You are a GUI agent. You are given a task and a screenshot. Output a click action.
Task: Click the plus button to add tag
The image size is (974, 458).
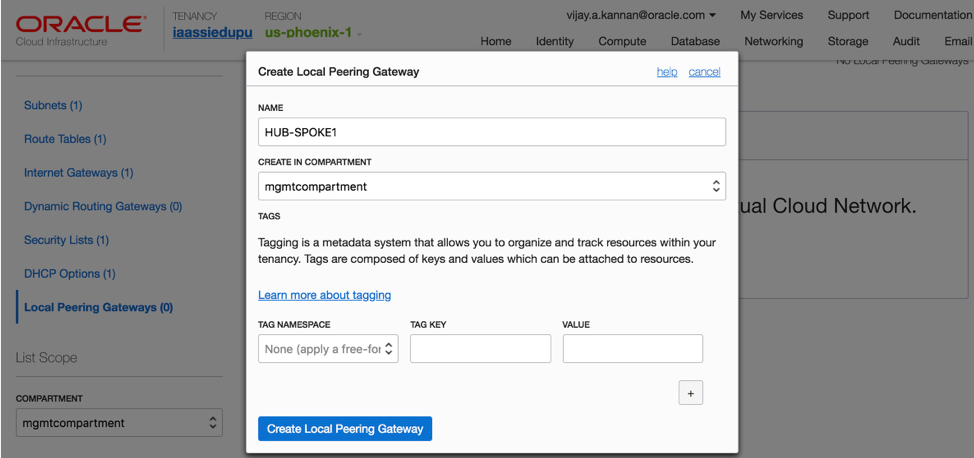click(690, 393)
